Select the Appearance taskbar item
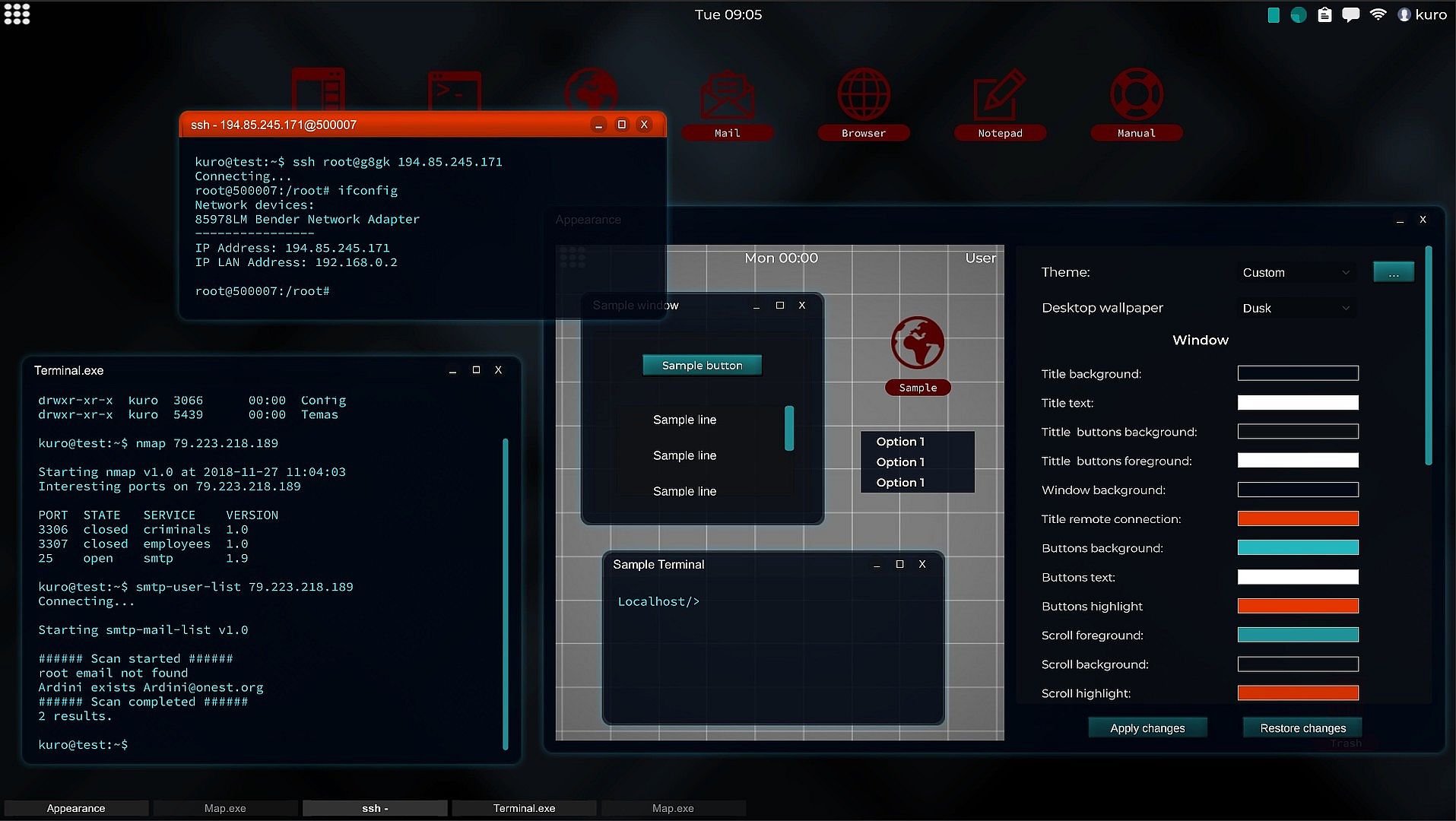This screenshot has width=1456, height=821. pyautogui.click(x=76, y=808)
